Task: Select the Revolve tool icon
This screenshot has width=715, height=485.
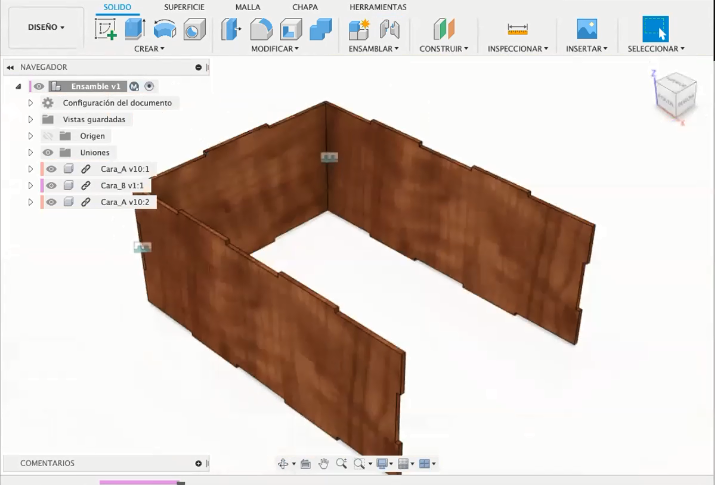Action: [x=165, y=29]
